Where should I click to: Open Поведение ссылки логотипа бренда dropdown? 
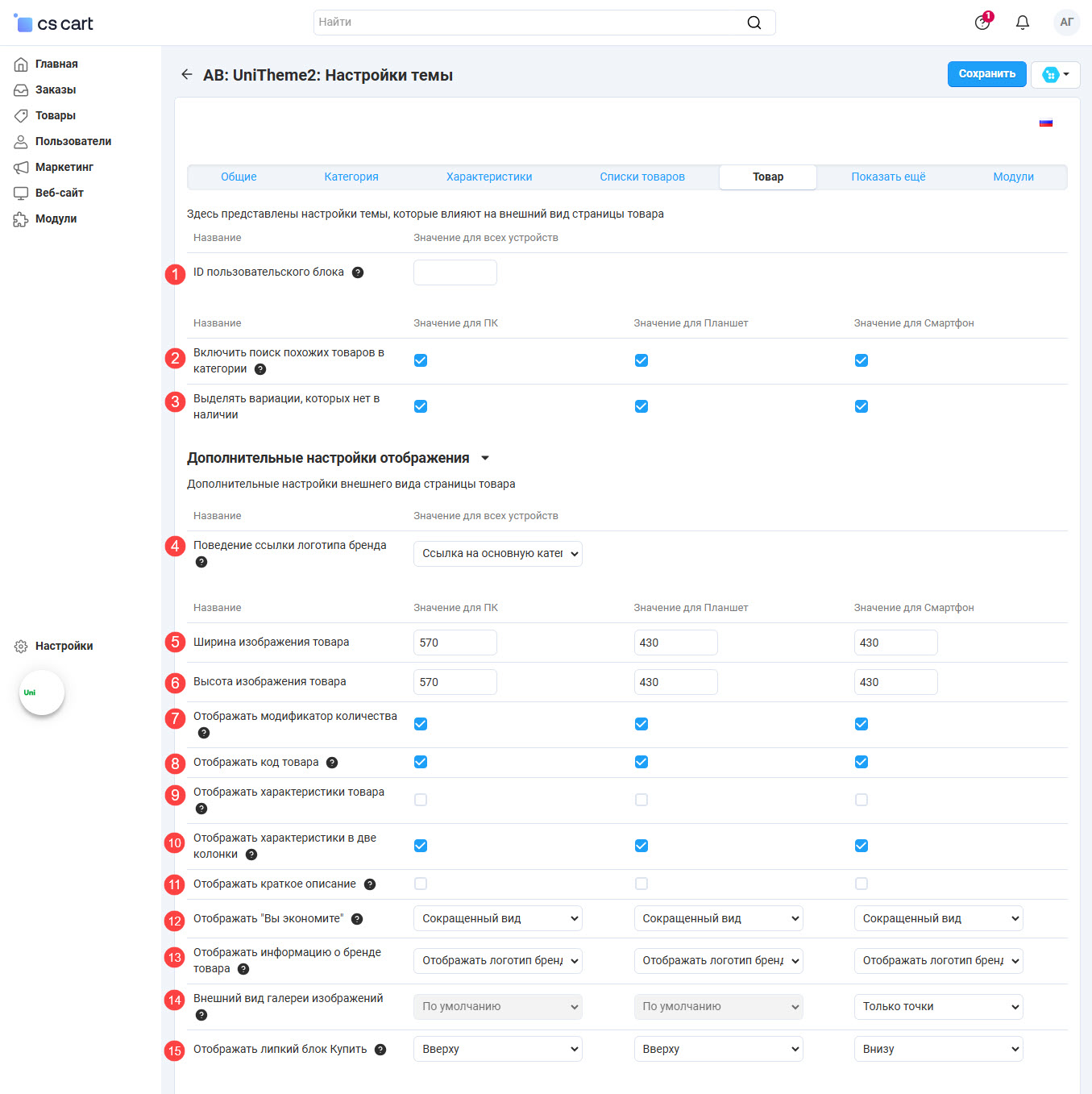(x=497, y=554)
